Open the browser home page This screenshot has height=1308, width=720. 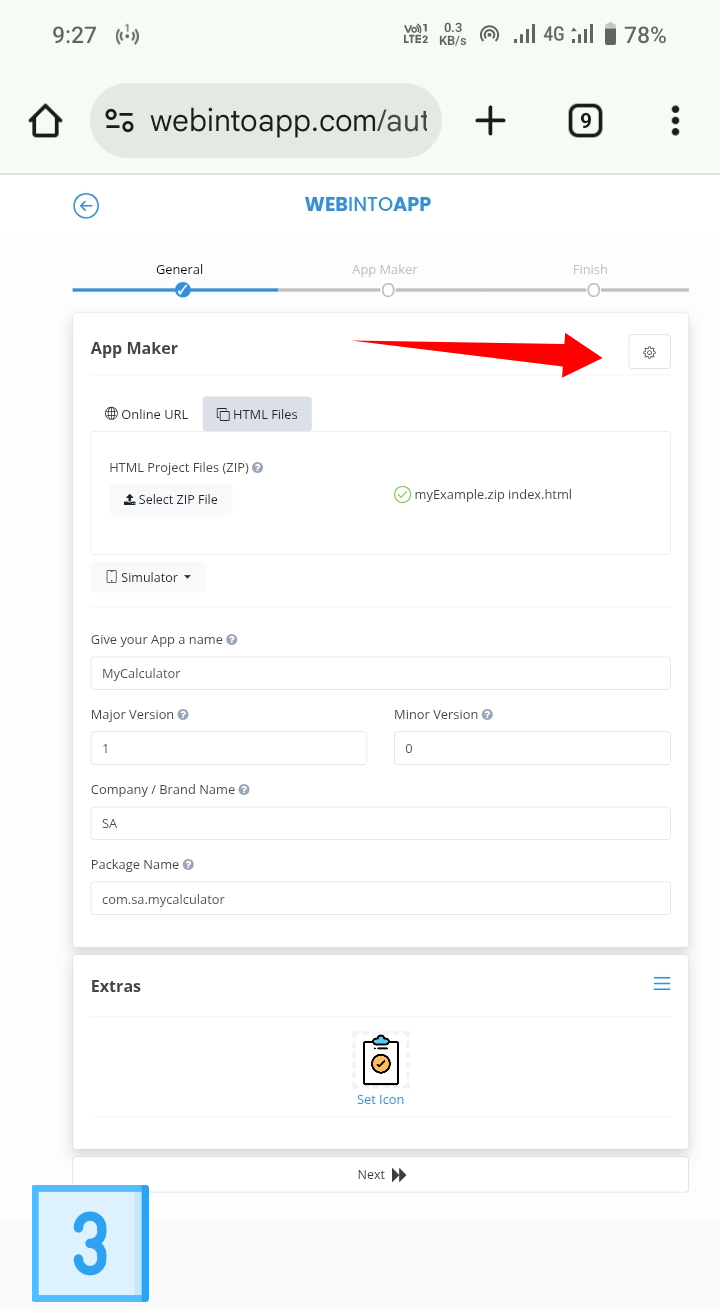(x=46, y=121)
